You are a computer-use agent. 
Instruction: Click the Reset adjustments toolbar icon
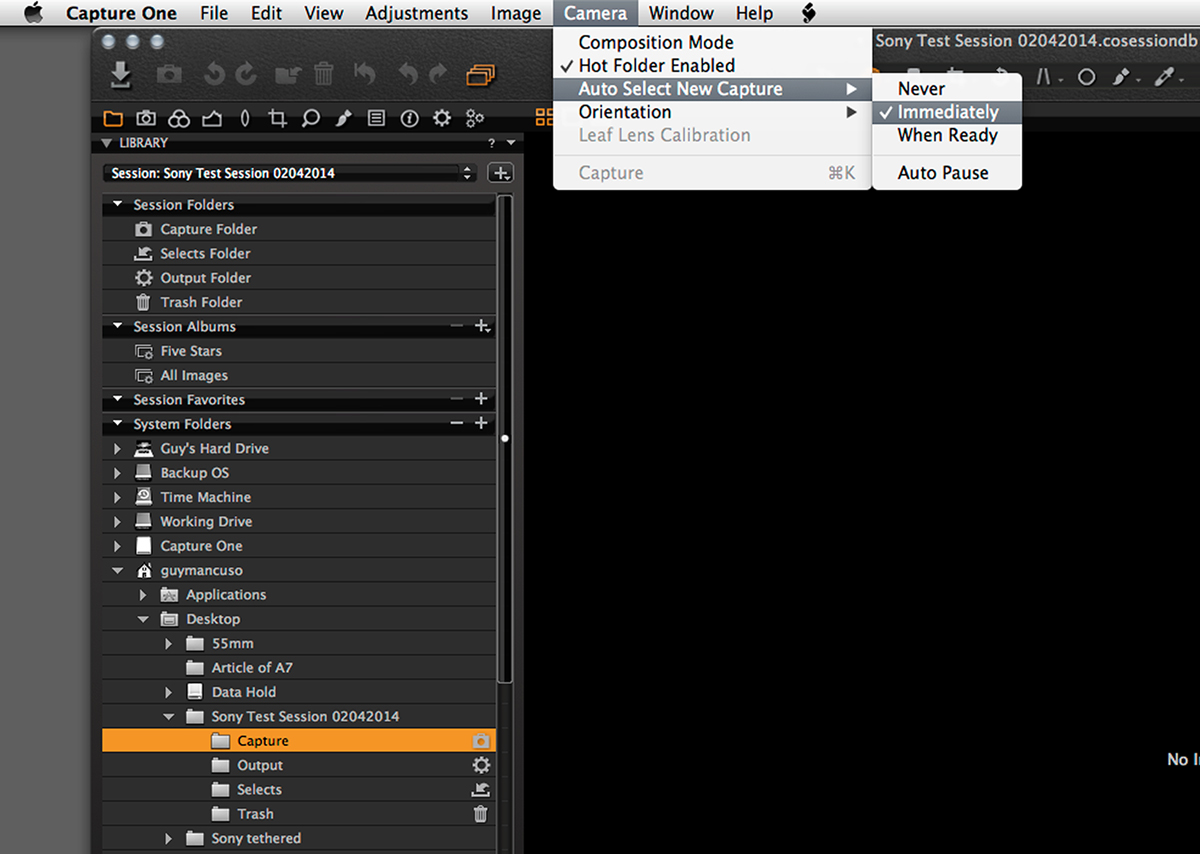point(365,74)
